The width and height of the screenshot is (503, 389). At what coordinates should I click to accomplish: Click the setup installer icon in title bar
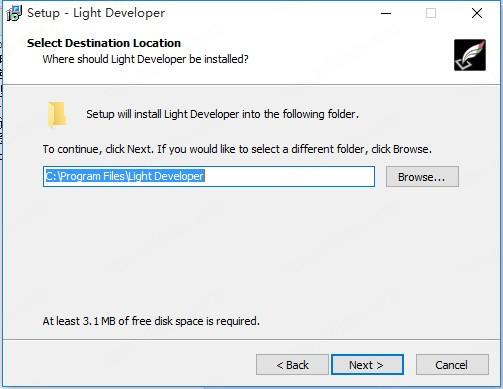tap(14, 13)
